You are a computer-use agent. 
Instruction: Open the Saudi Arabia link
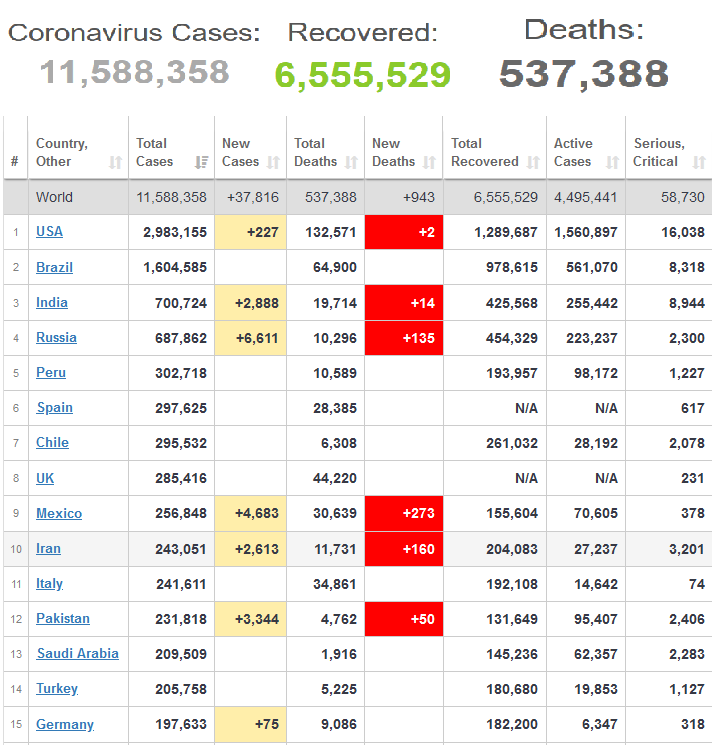point(77,653)
